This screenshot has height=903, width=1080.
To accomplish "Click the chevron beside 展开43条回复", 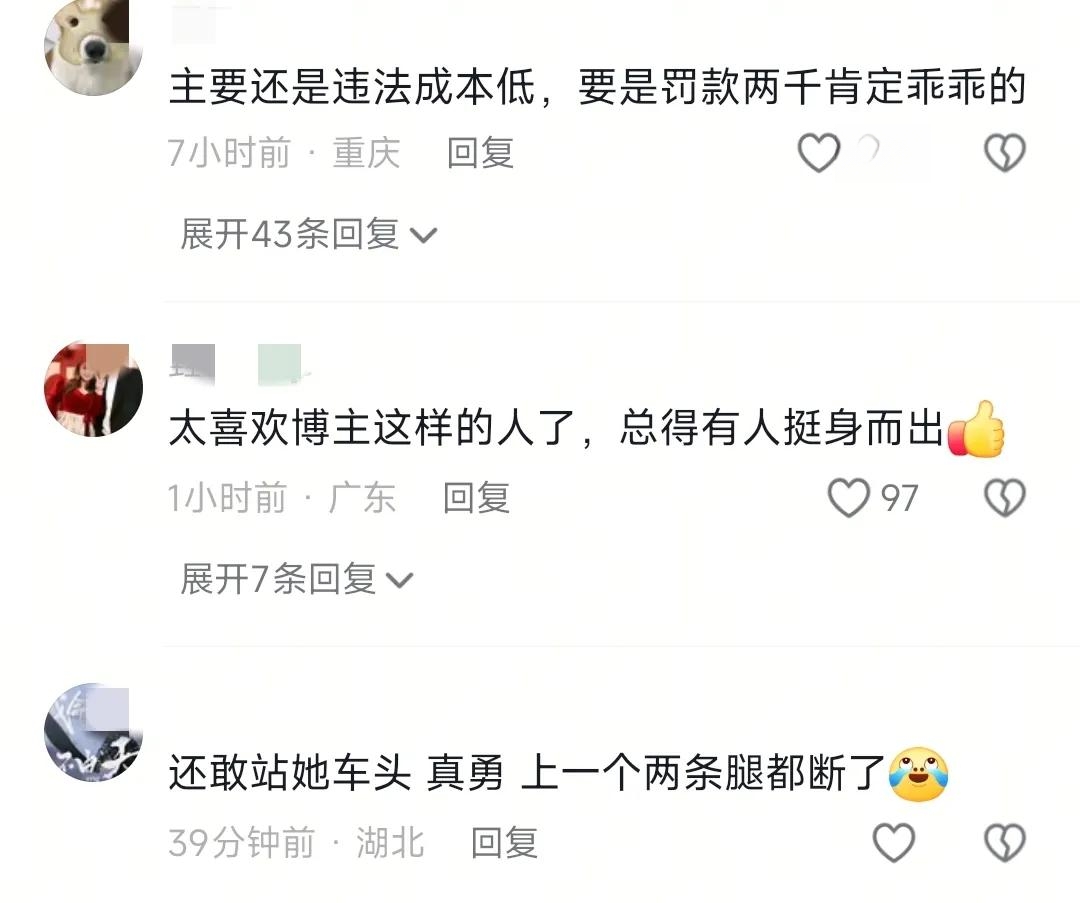I will [423, 236].
